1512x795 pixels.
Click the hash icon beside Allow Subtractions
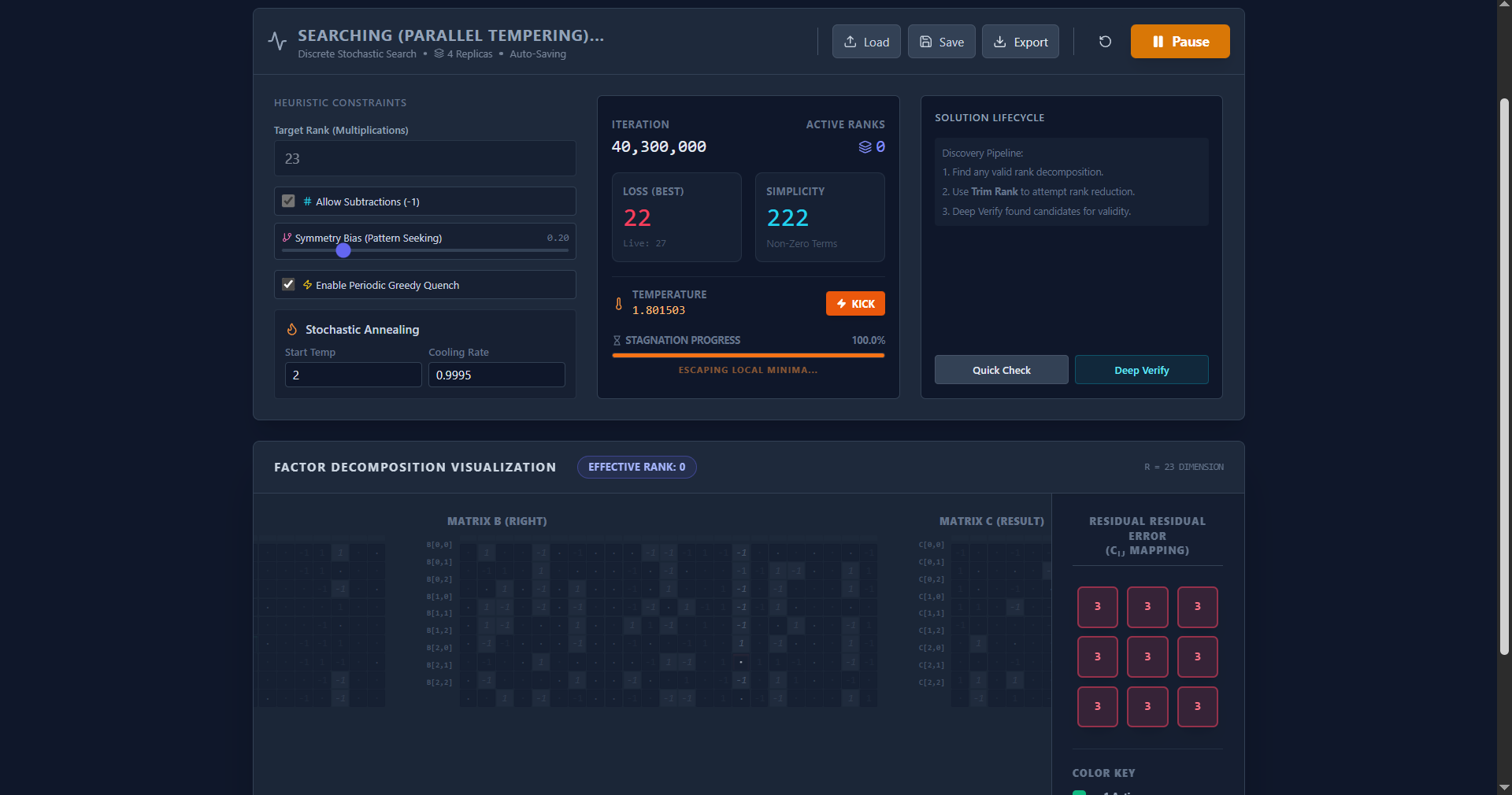pos(307,202)
